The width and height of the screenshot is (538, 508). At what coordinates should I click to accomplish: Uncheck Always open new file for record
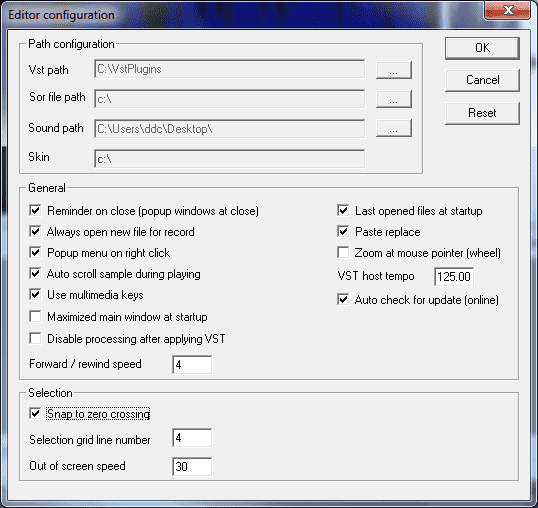35,232
